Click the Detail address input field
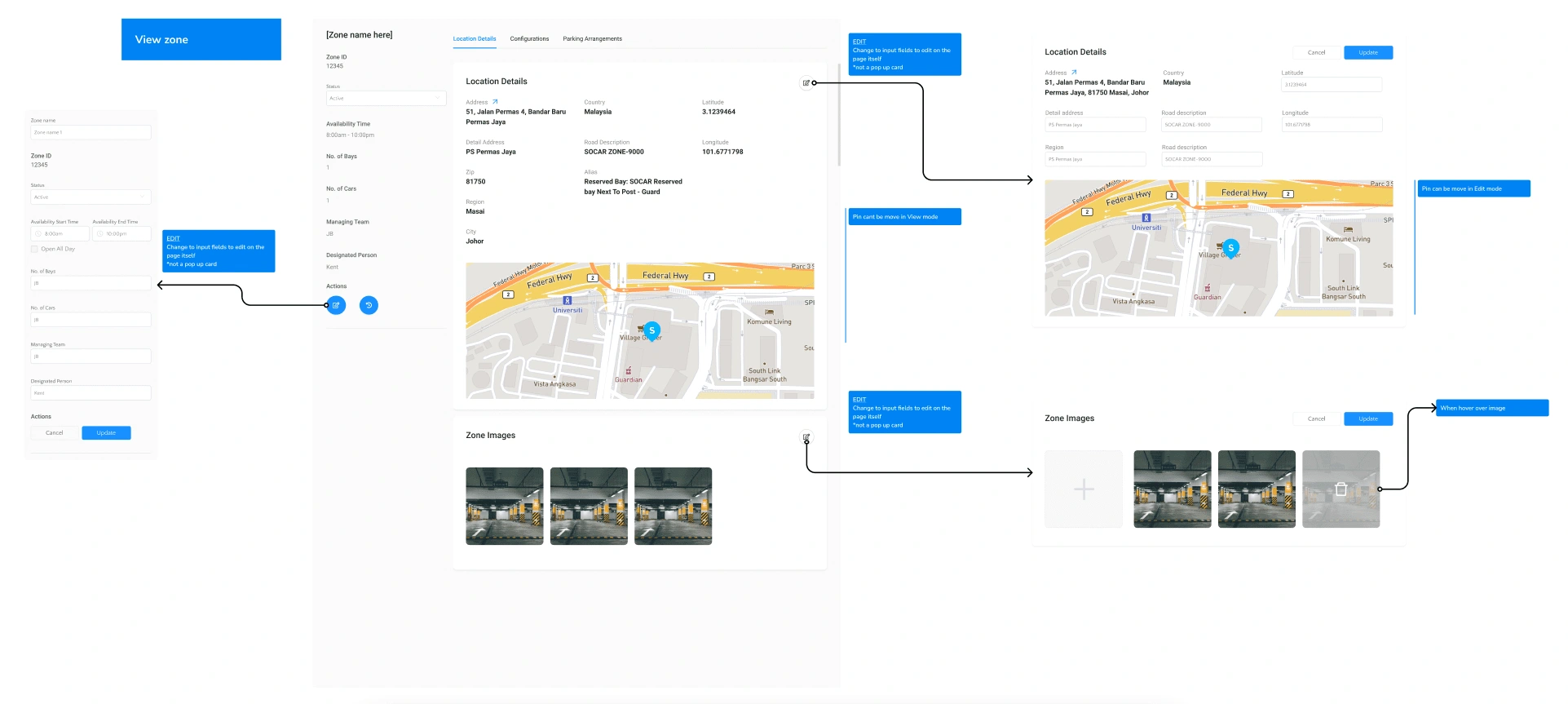The image size is (1568, 704). point(1095,125)
